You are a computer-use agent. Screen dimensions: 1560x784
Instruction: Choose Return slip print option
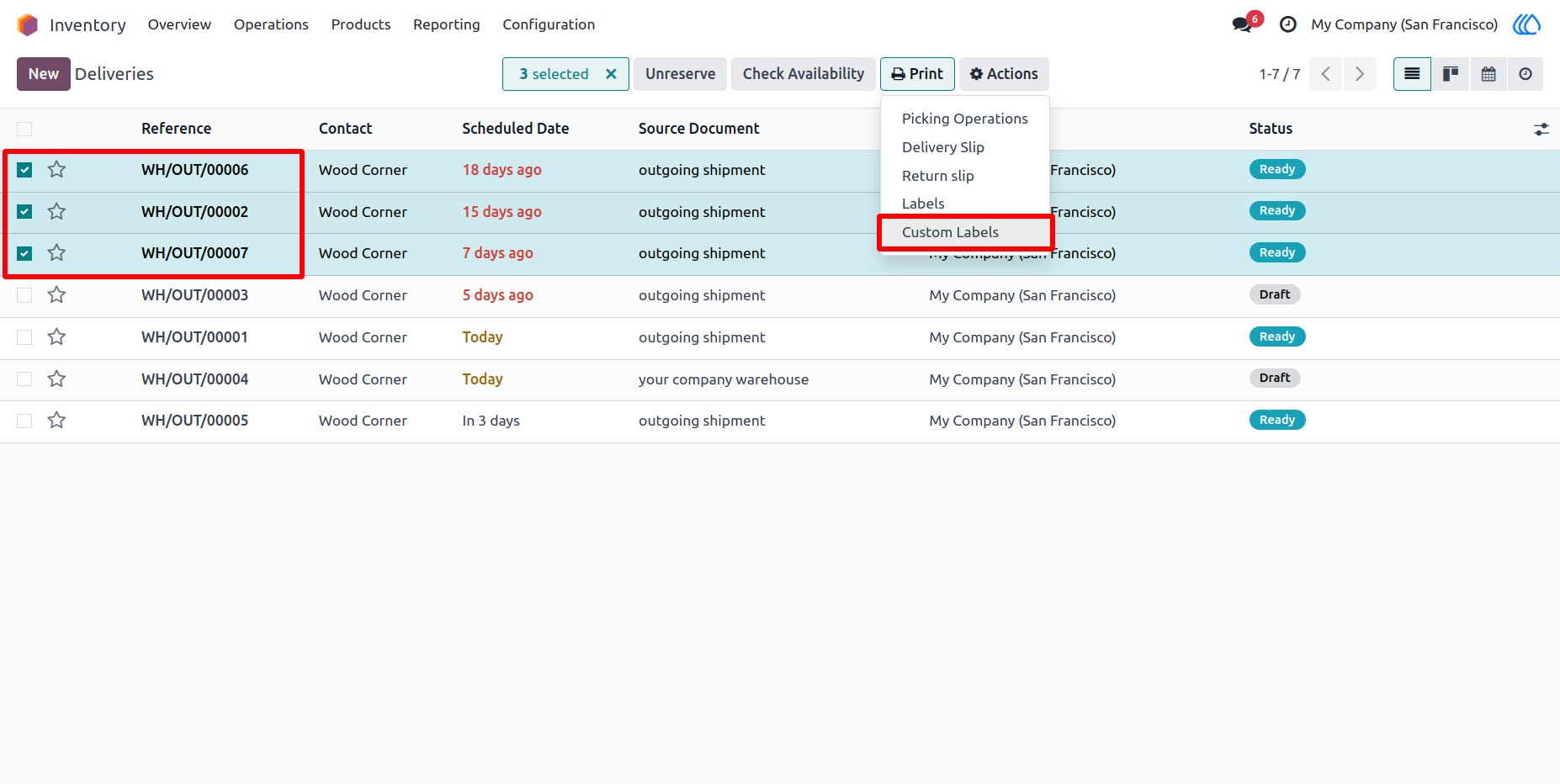point(965,176)
